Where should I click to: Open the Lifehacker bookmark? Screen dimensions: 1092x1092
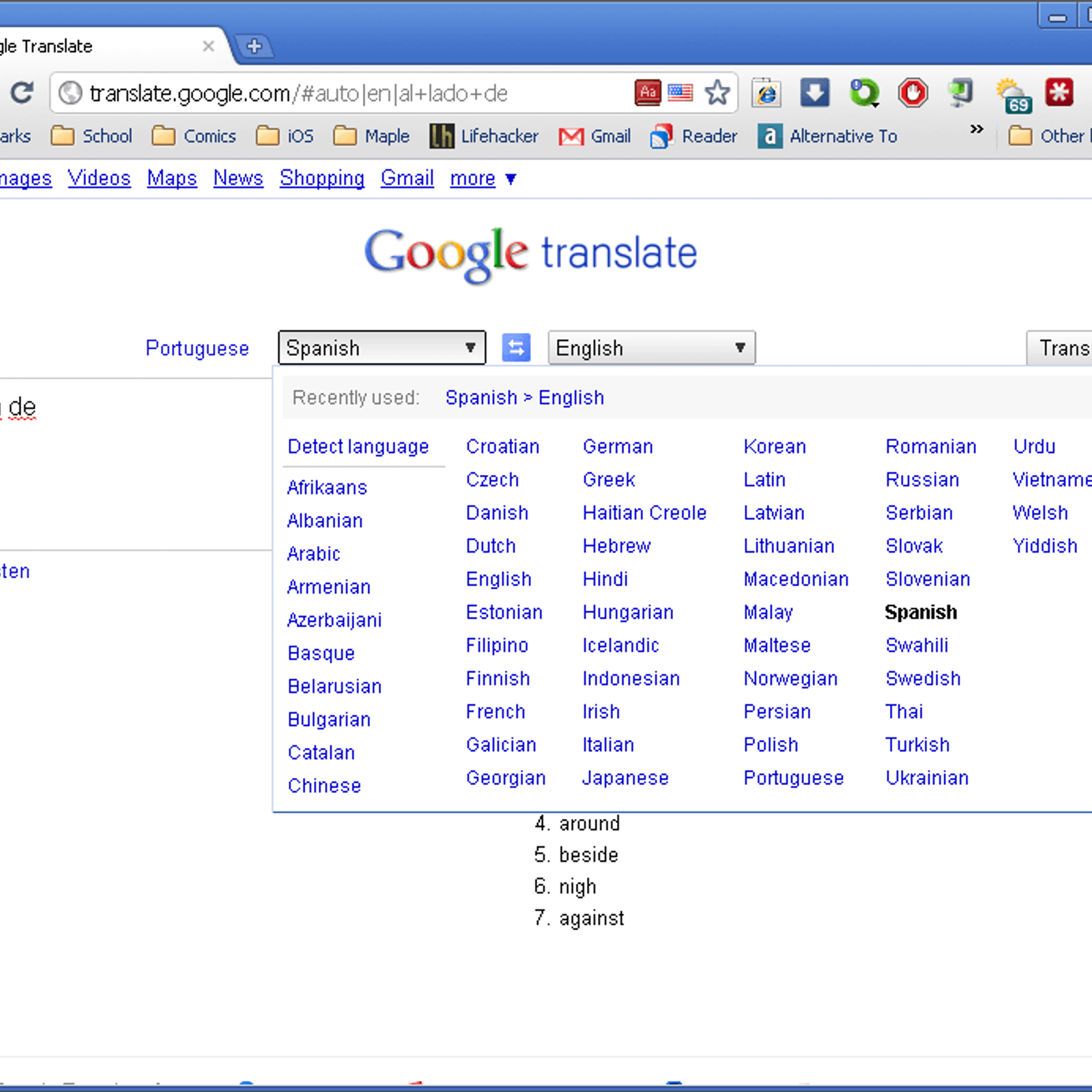(484, 136)
